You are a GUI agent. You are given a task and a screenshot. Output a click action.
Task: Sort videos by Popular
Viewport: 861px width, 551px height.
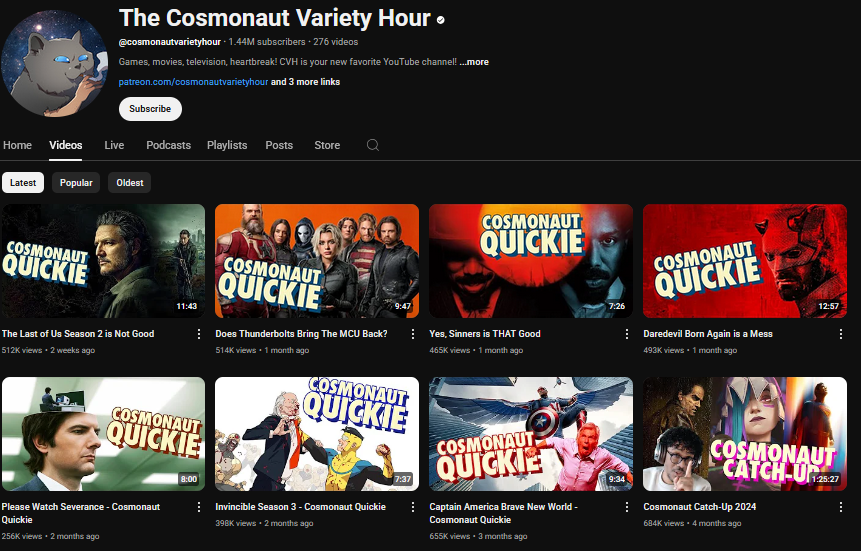click(x=76, y=183)
